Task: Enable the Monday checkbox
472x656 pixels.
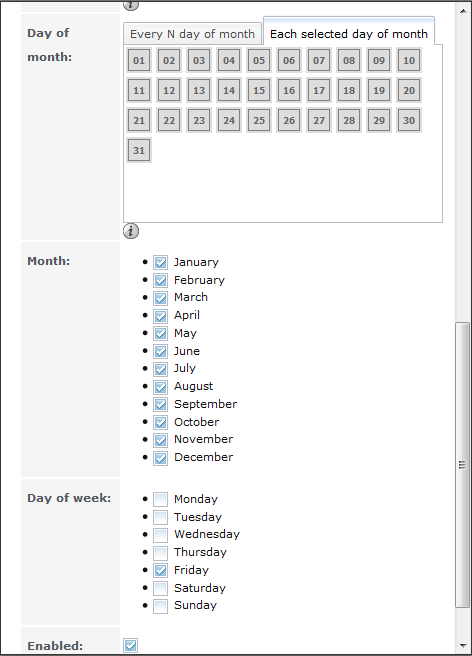Action: (x=160, y=499)
